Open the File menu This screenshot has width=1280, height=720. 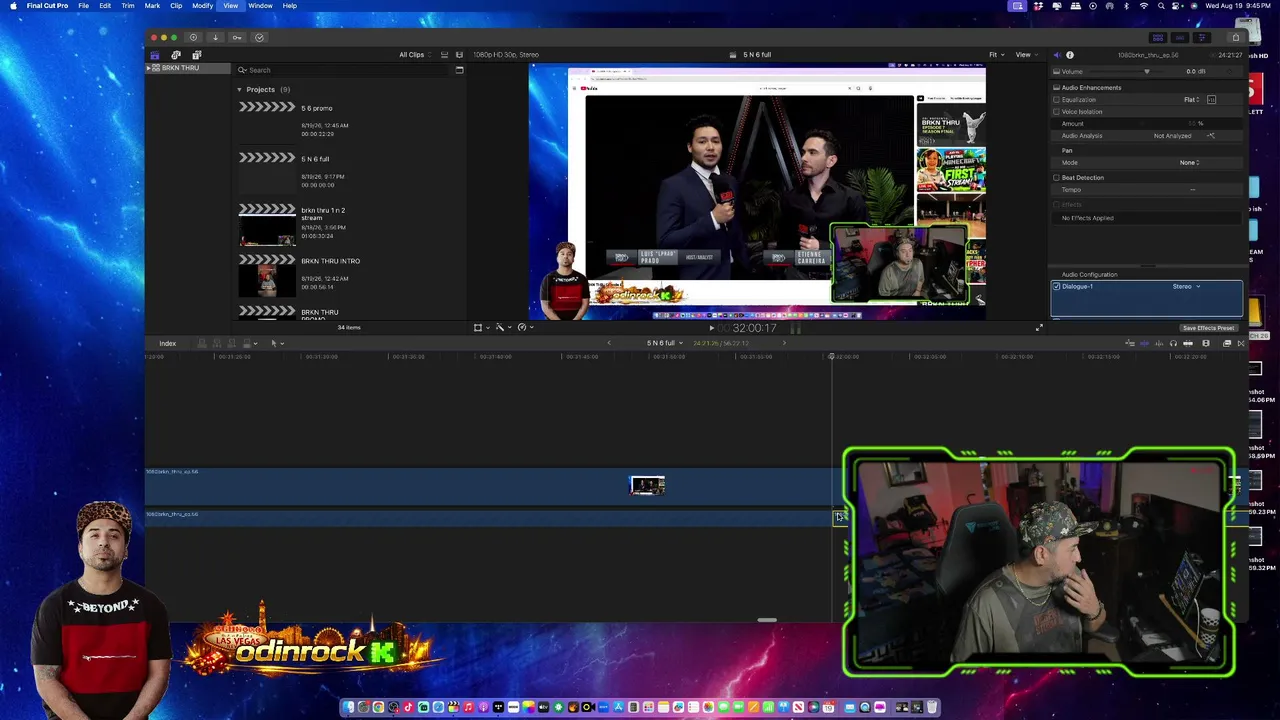(x=84, y=6)
